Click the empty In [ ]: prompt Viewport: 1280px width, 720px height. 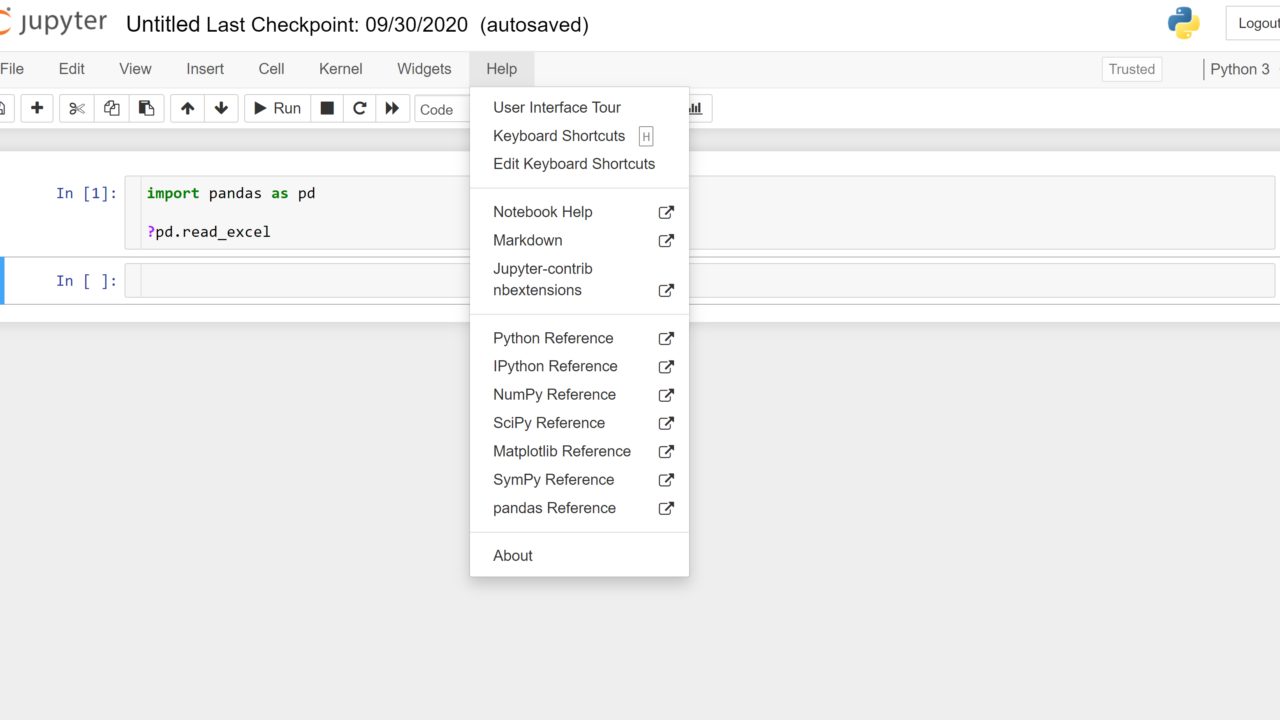pyautogui.click(x=86, y=281)
